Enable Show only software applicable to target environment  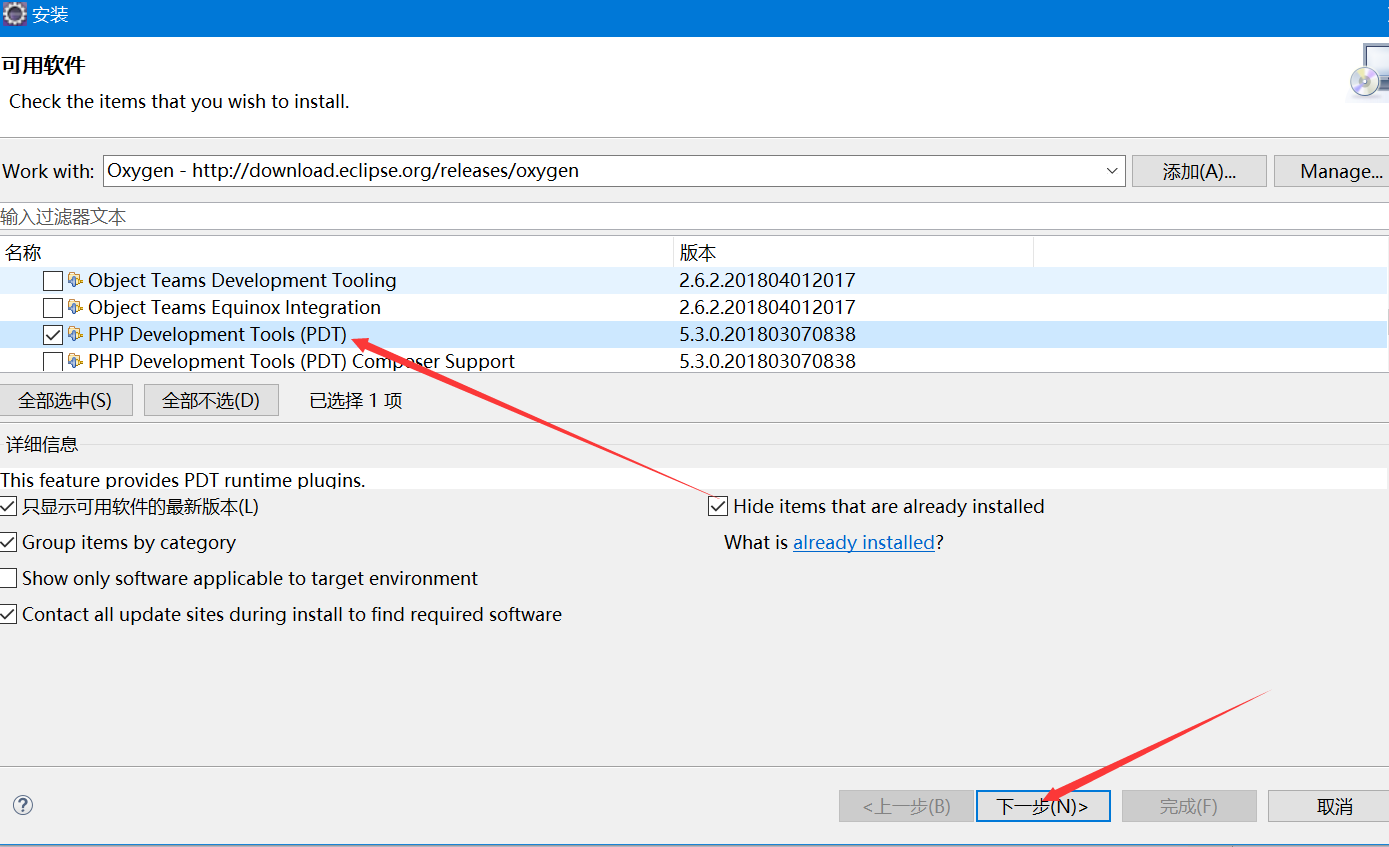point(8,579)
